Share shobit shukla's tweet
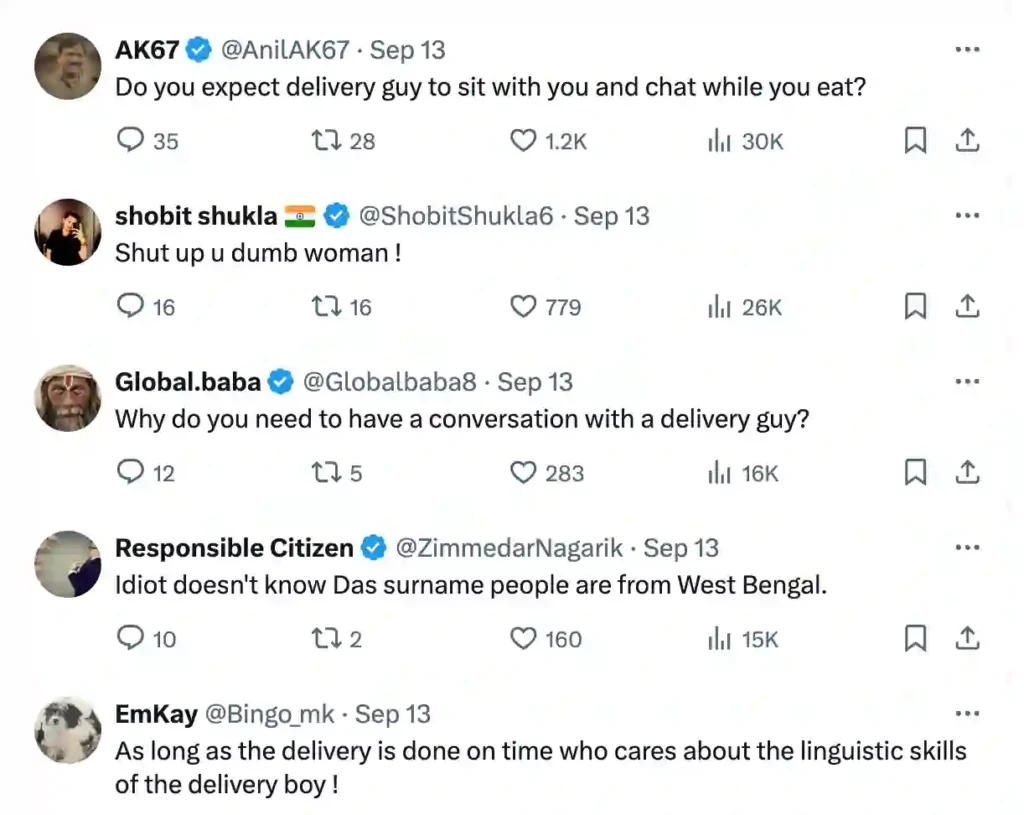The width and height of the screenshot is (1024, 815). 967,307
